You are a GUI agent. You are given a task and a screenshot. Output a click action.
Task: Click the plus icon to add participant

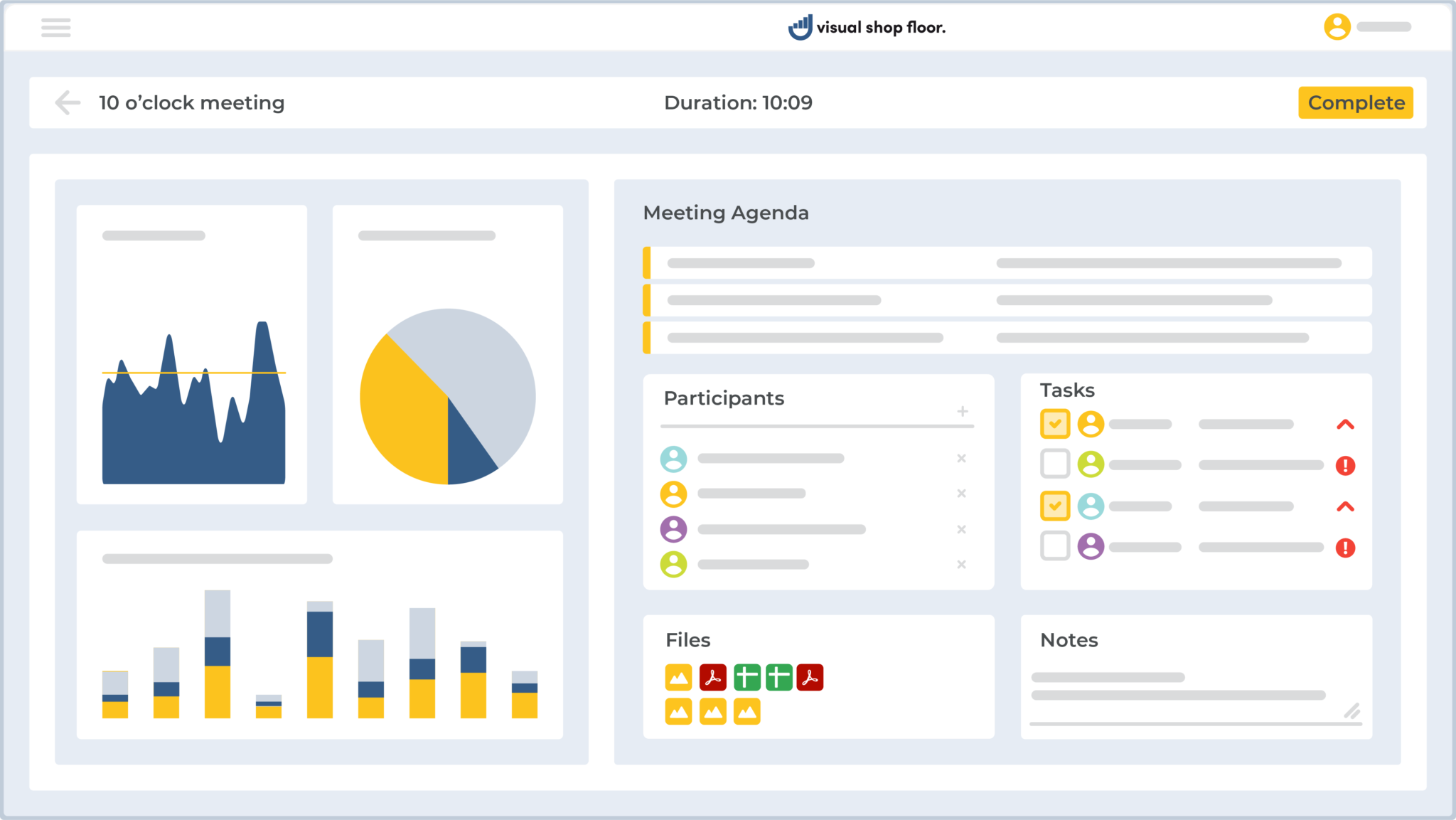pyautogui.click(x=962, y=411)
